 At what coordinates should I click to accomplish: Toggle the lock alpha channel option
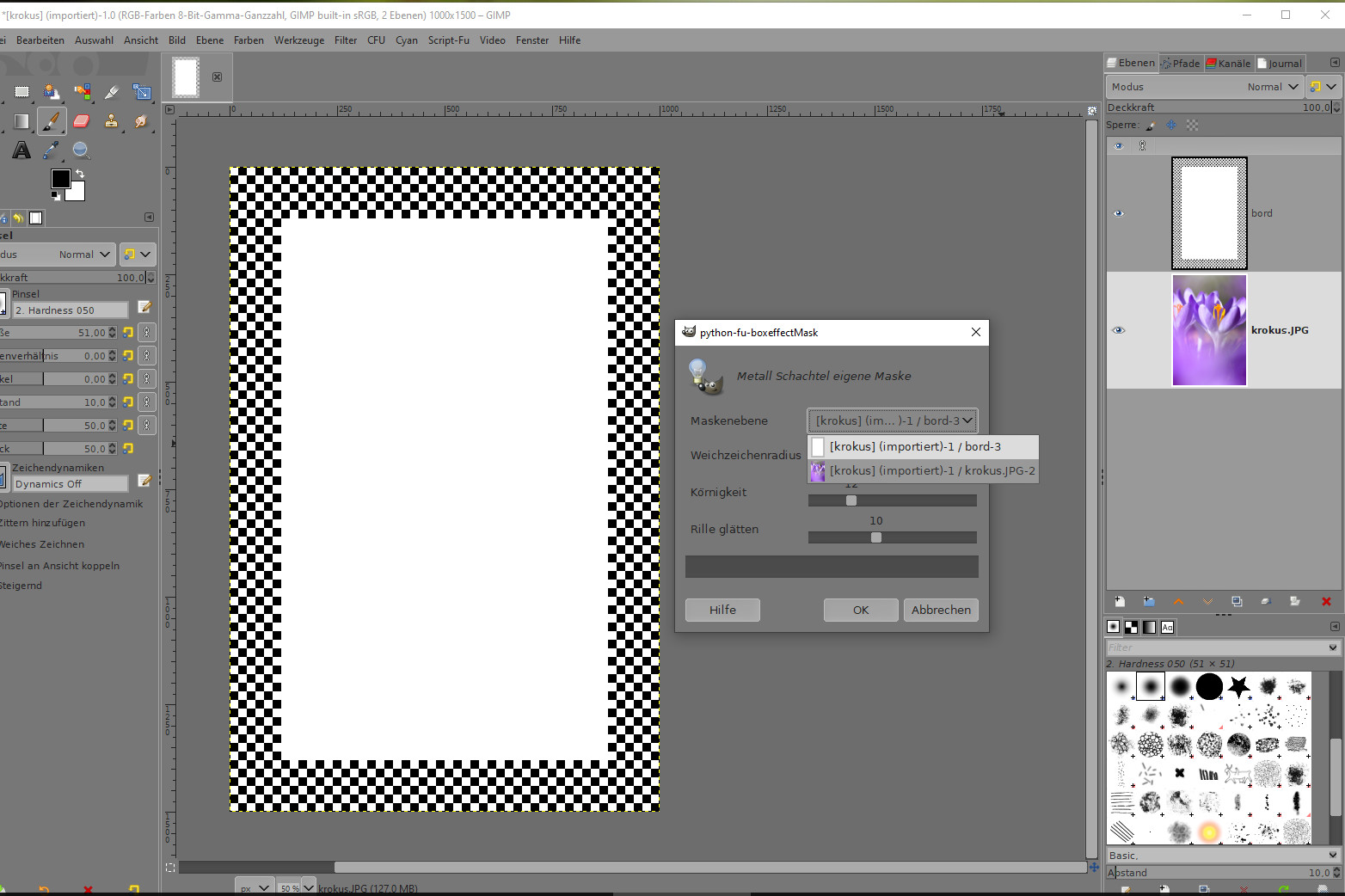point(1192,126)
